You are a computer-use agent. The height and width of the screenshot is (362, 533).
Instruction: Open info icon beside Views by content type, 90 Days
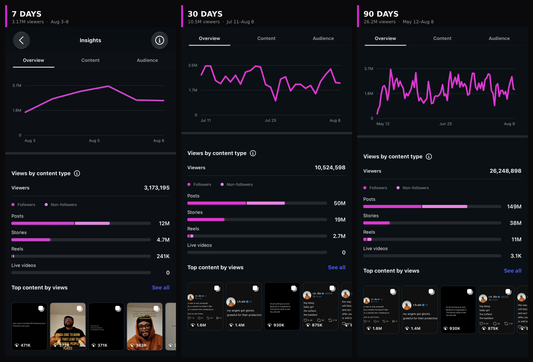click(429, 157)
